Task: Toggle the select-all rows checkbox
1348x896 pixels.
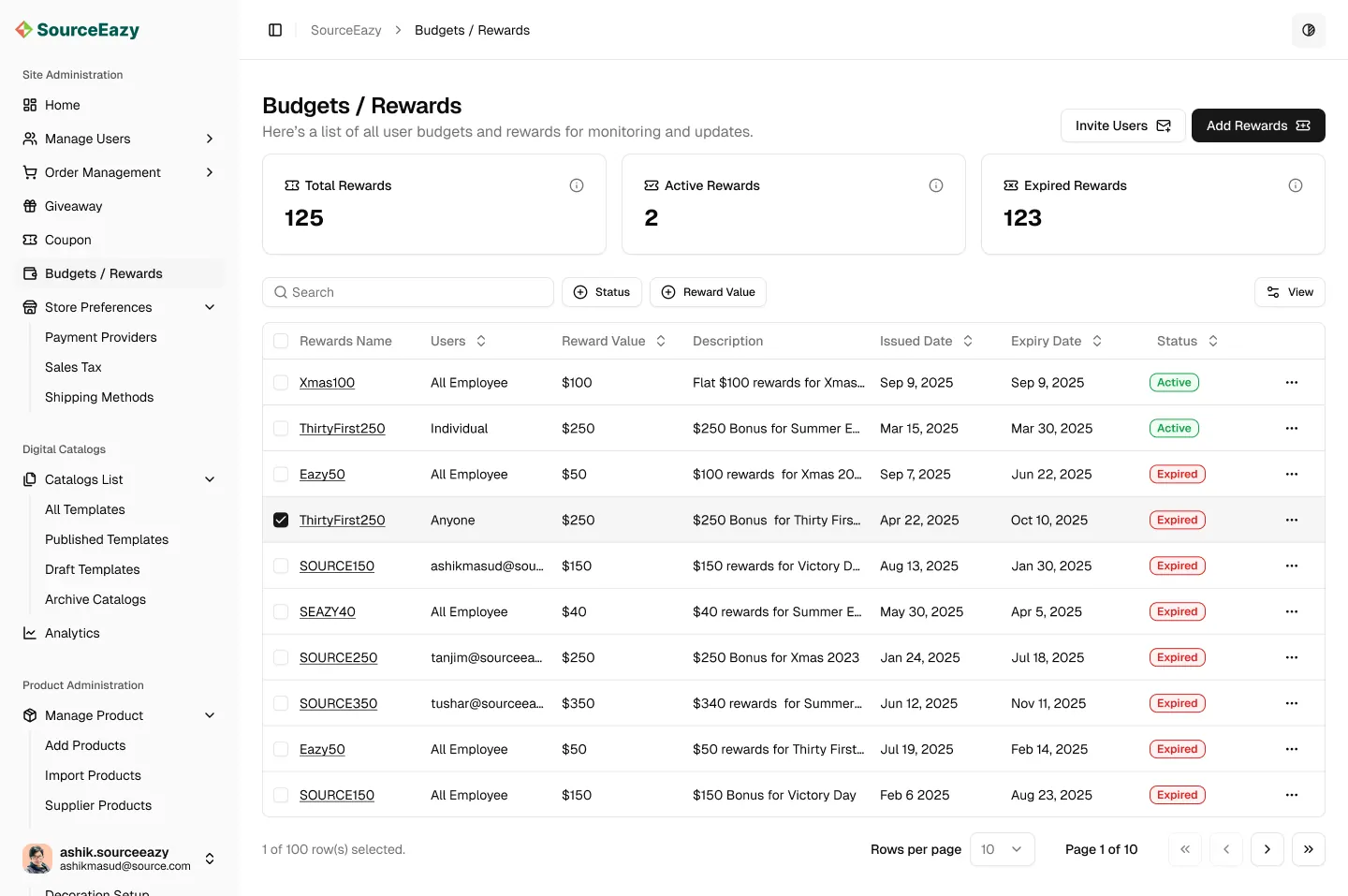Action: 281,341
